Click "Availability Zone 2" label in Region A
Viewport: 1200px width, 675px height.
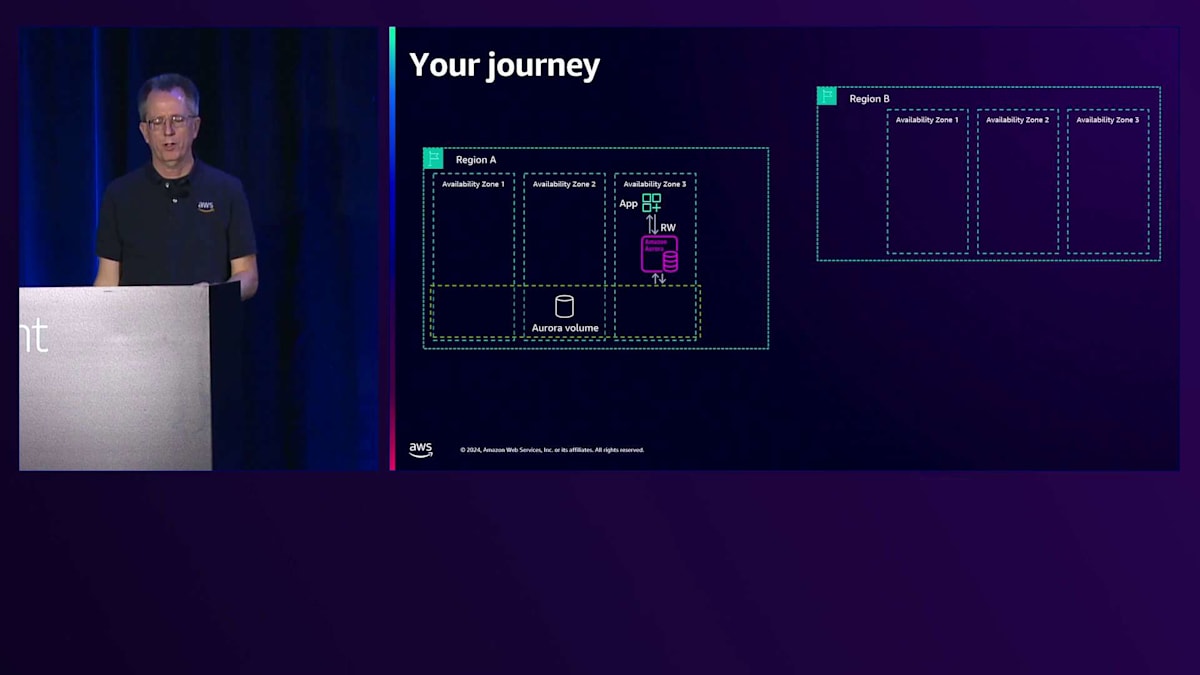coord(564,184)
